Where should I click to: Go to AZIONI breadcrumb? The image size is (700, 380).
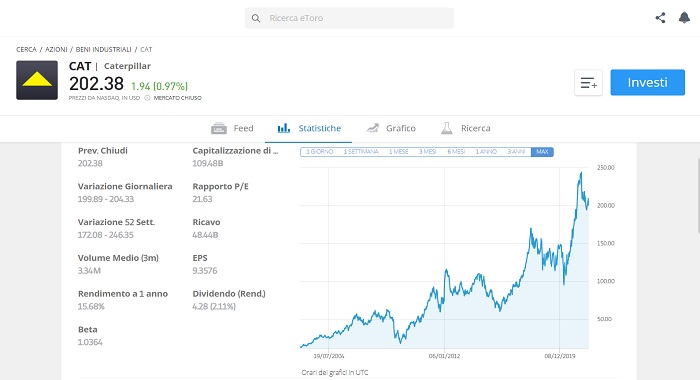(56, 50)
